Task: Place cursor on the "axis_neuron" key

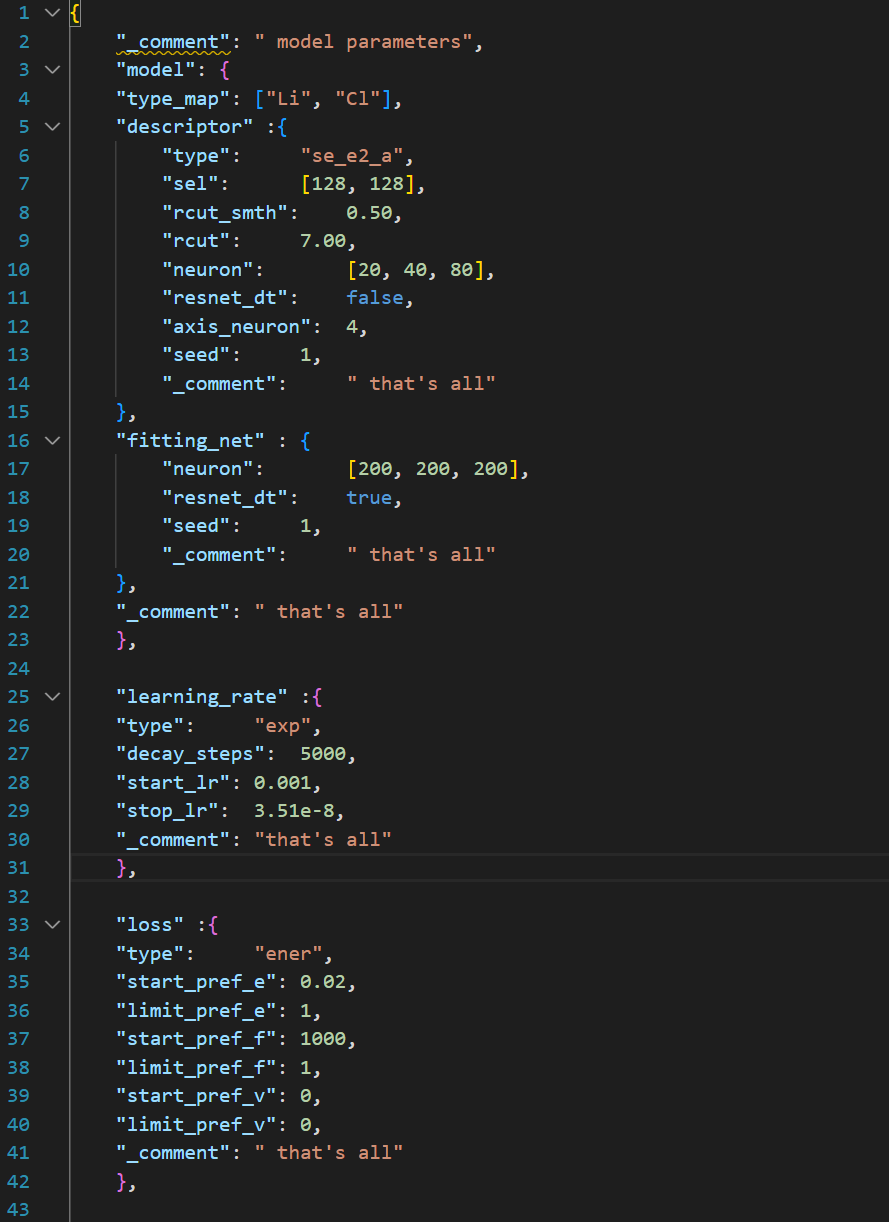Action: click(x=236, y=326)
